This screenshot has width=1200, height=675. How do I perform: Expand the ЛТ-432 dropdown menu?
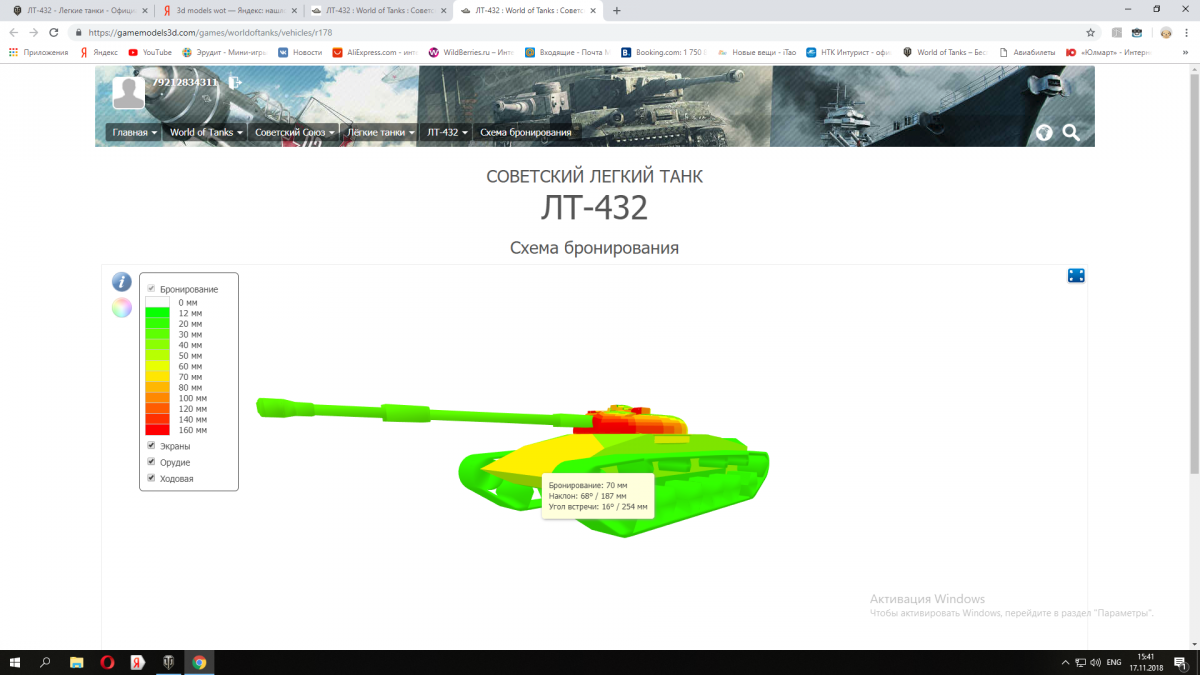446,132
